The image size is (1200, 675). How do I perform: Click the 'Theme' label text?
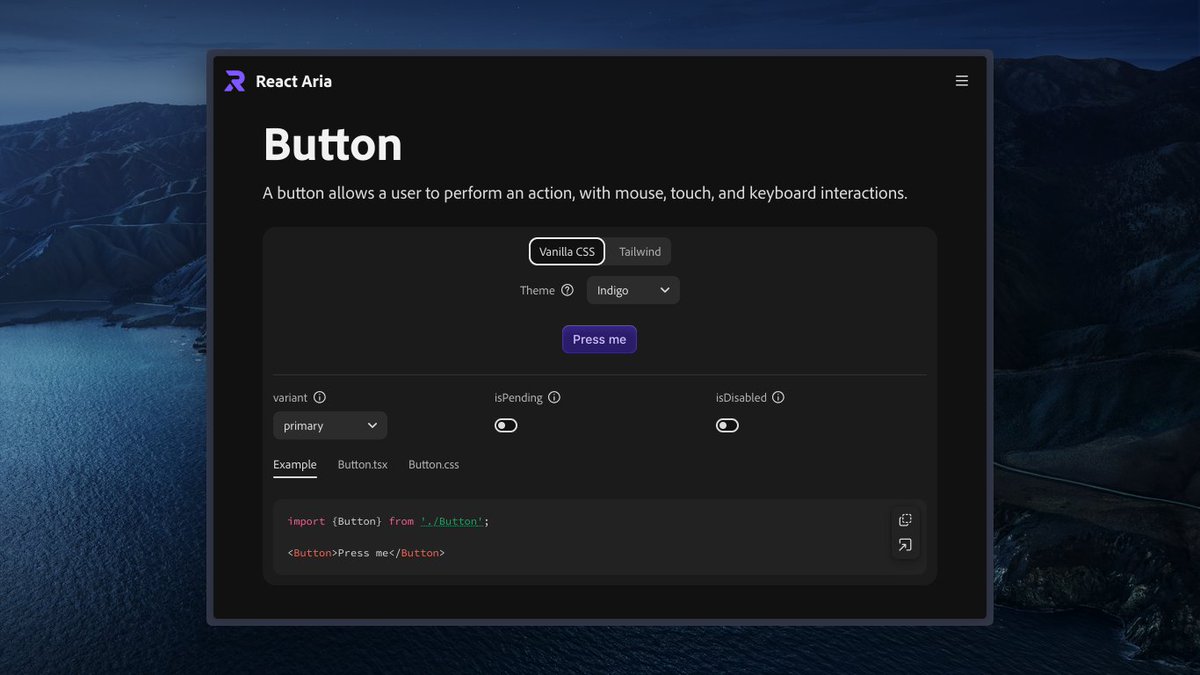tap(537, 290)
